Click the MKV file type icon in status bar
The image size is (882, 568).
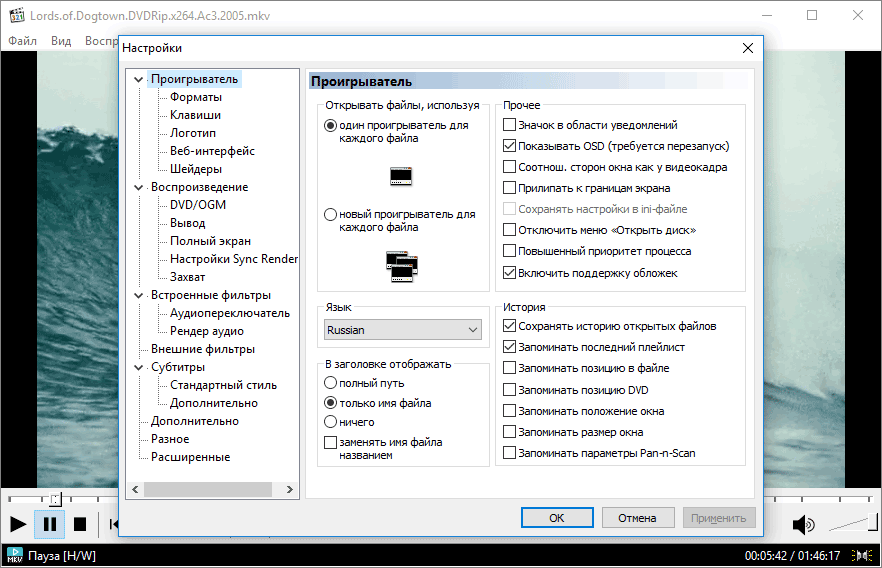coord(15,554)
